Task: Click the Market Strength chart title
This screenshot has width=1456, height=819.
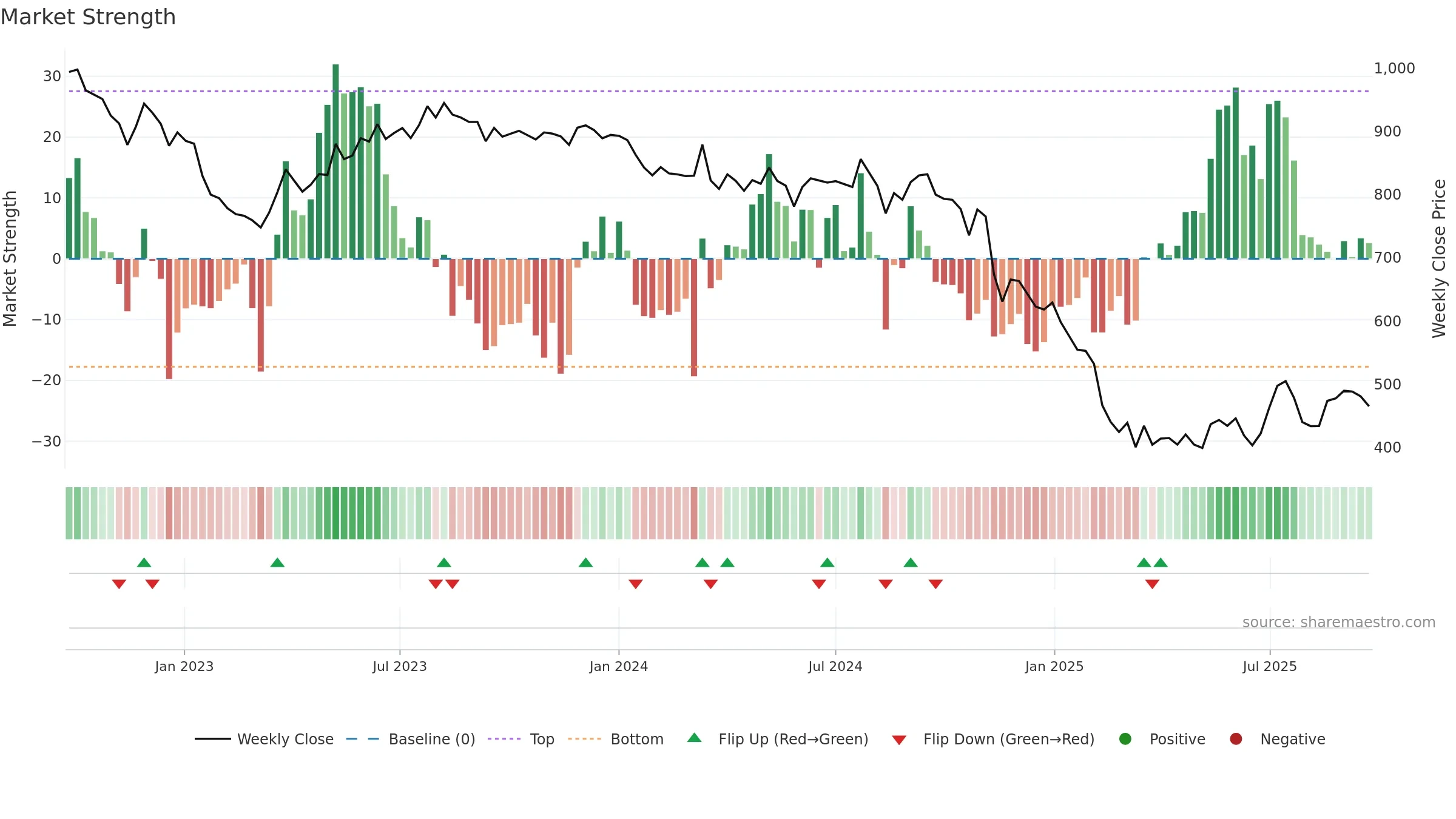Action: (88, 17)
